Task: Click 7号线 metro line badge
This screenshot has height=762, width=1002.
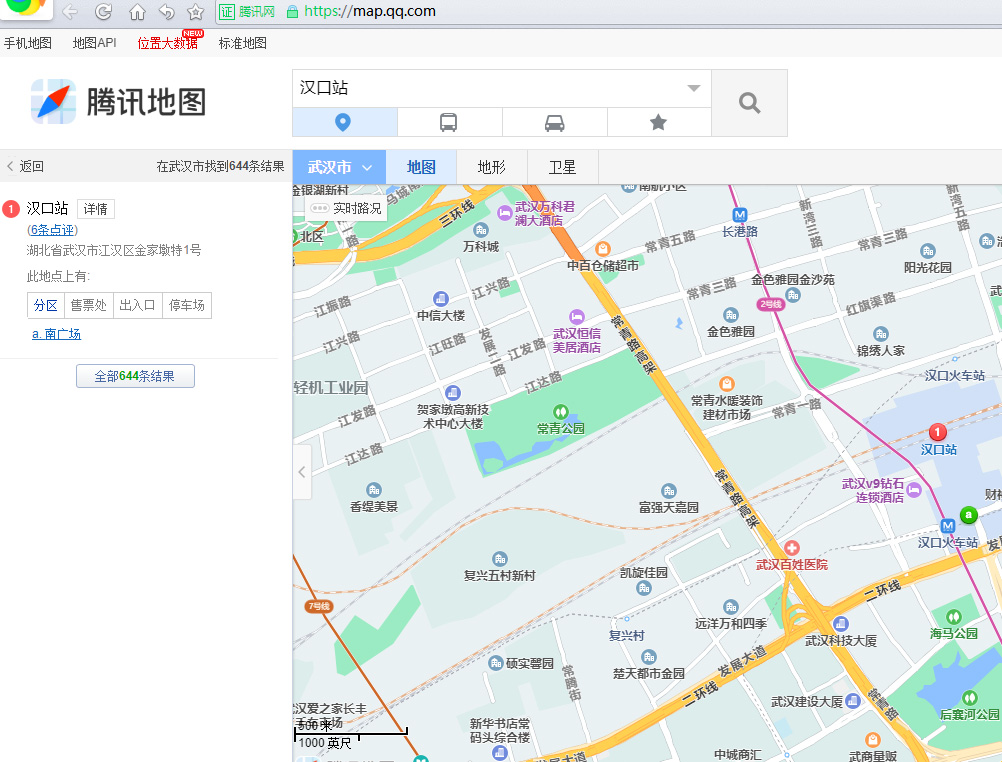Action: tap(318, 606)
